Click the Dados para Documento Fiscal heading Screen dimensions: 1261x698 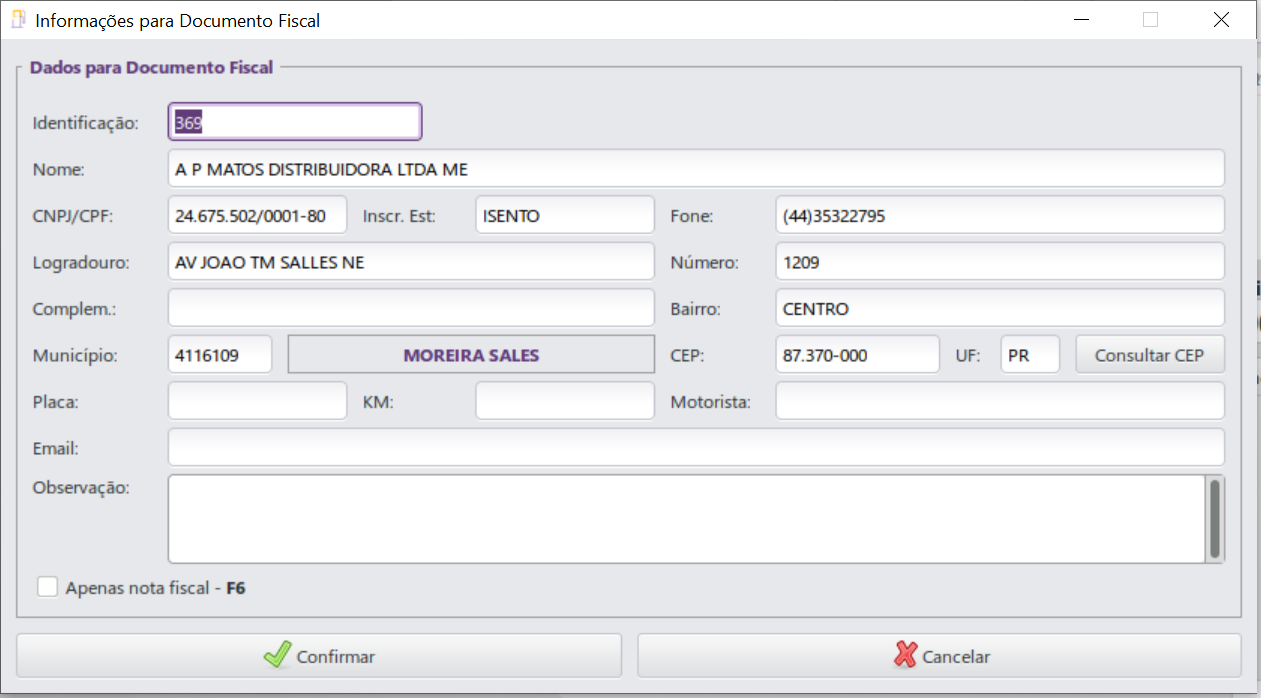151,68
